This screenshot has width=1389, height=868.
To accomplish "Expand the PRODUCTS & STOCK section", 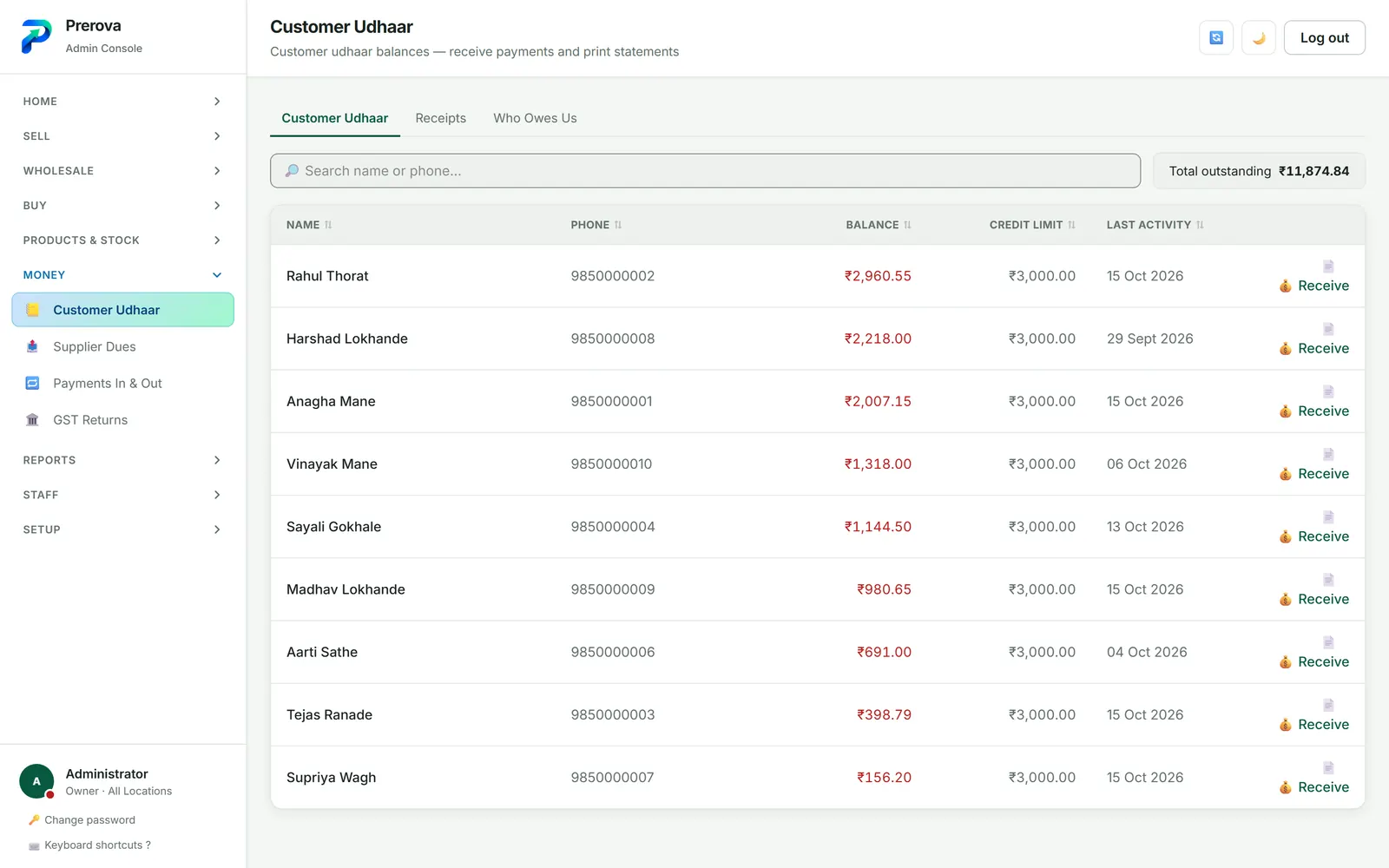I will [x=122, y=240].
